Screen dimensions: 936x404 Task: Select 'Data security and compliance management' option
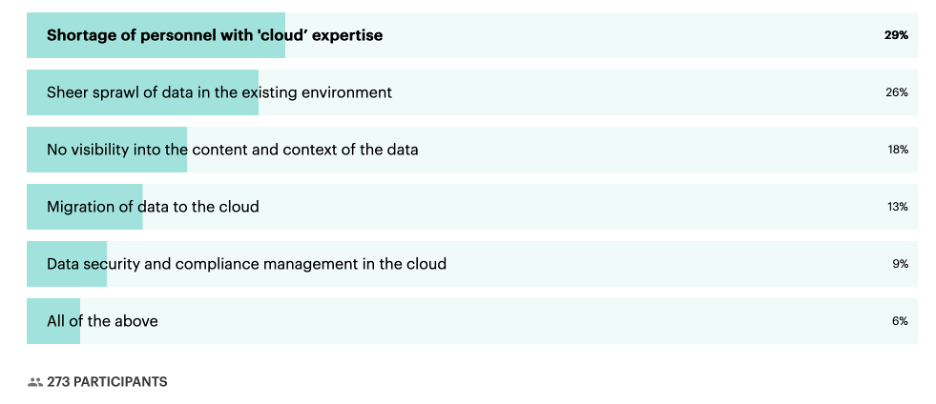pos(472,264)
